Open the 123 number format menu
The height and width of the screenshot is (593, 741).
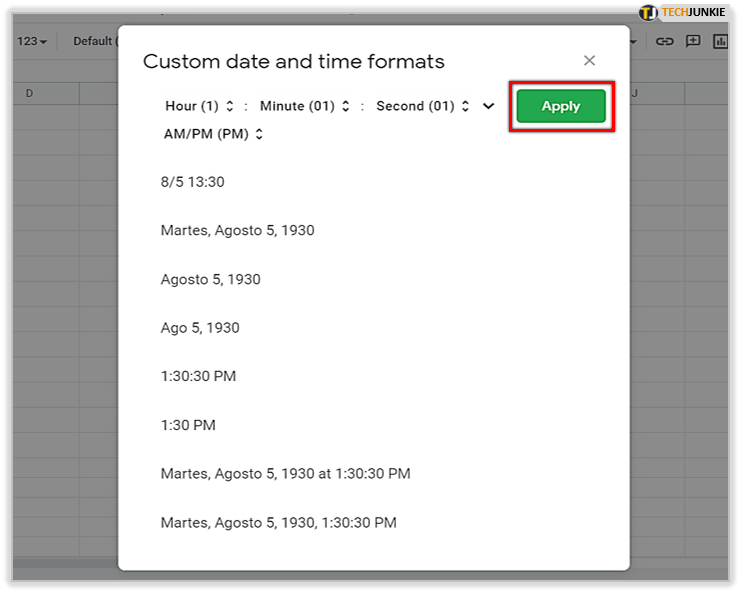[32, 41]
